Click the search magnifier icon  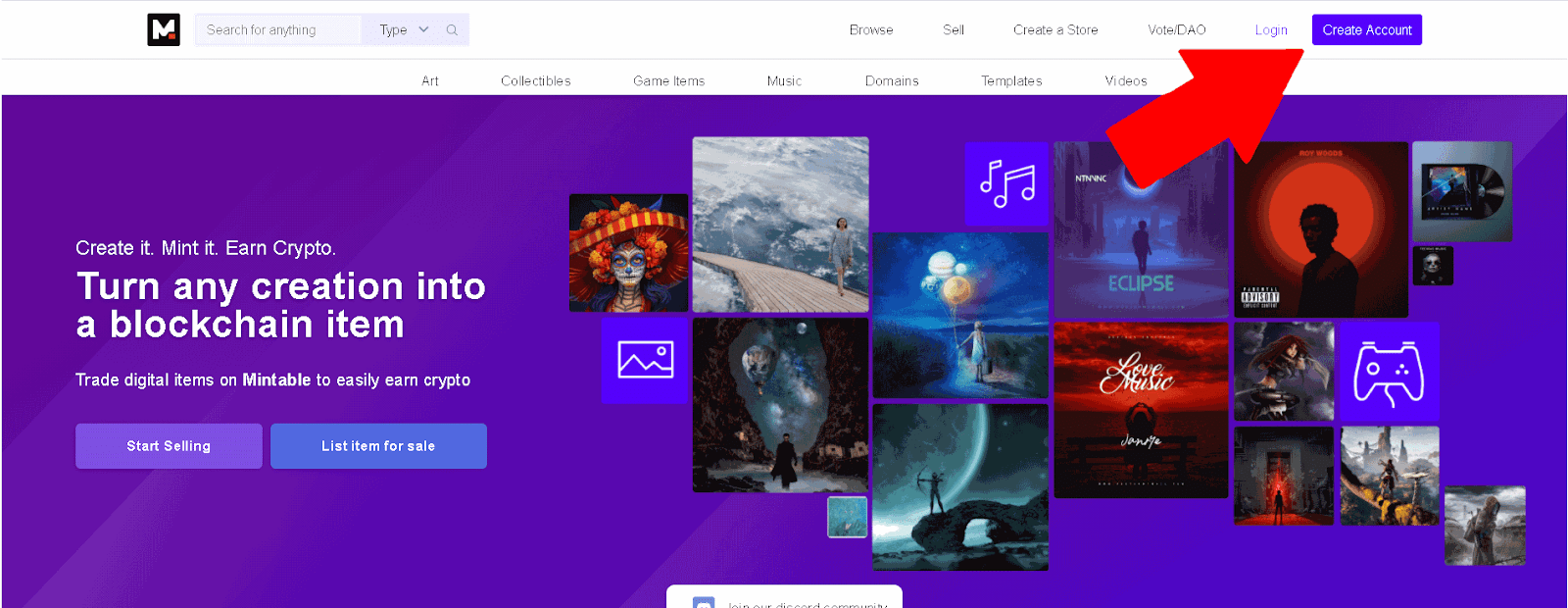[x=452, y=29]
